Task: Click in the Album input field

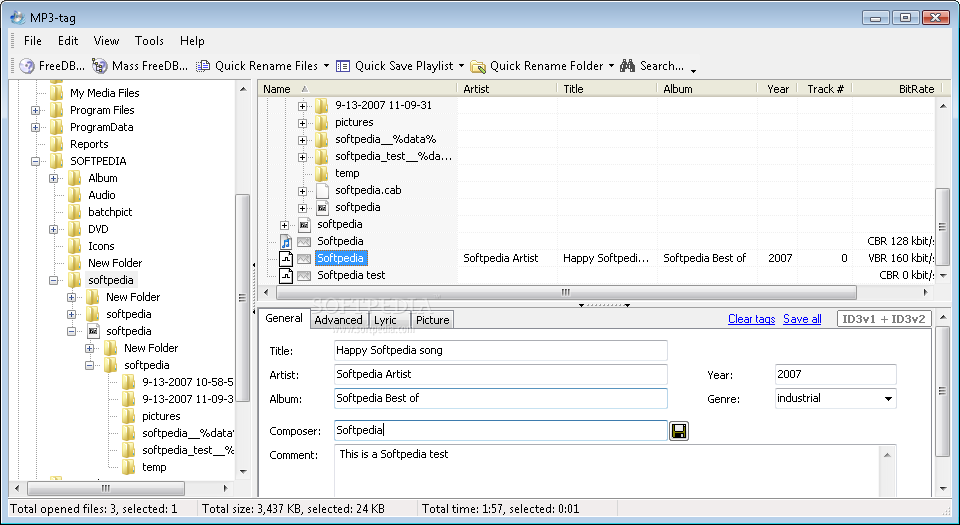Action: [x=500, y=398]
